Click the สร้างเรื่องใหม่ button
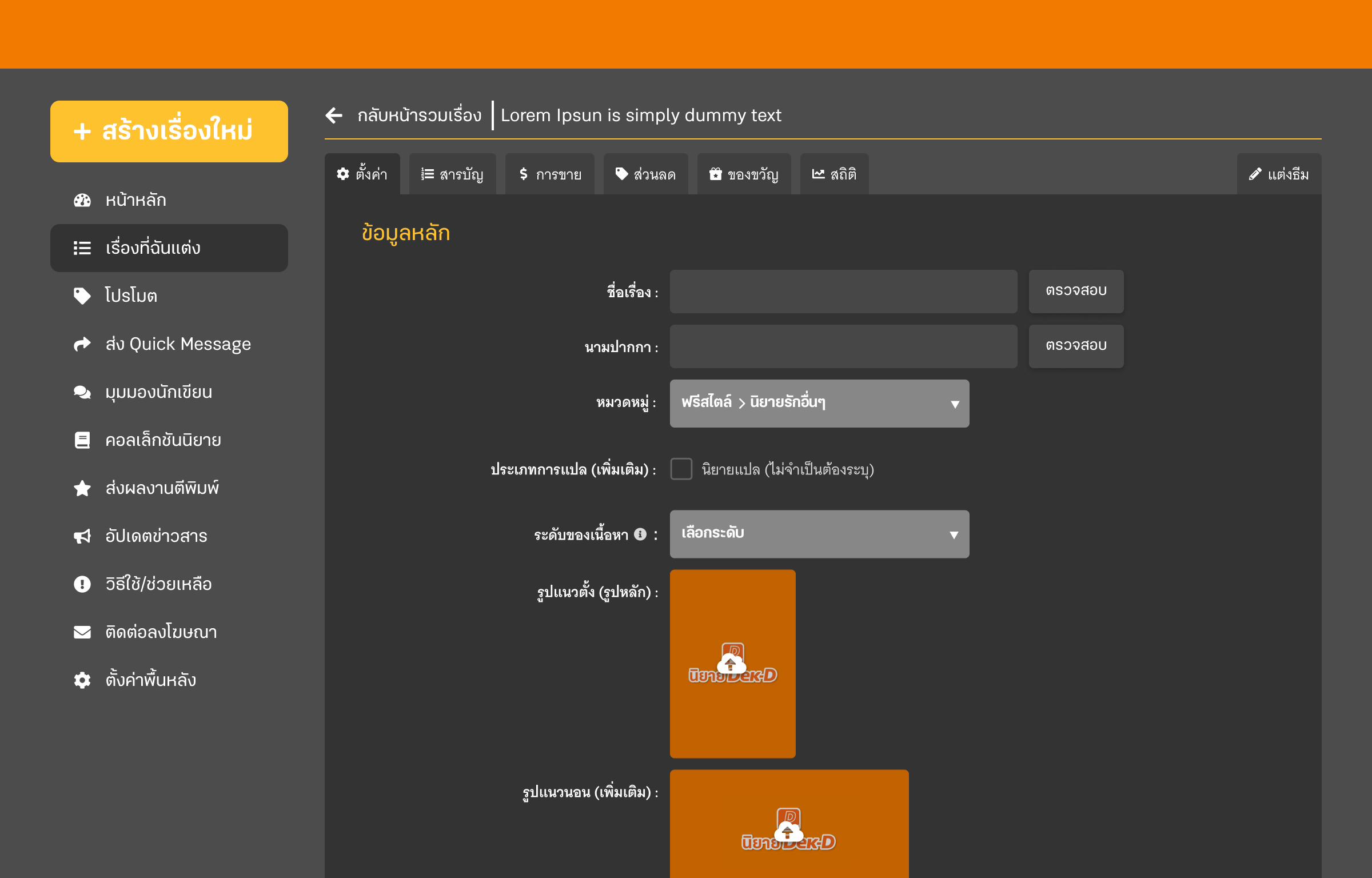 pyautogui.click(x=169, y=131)
